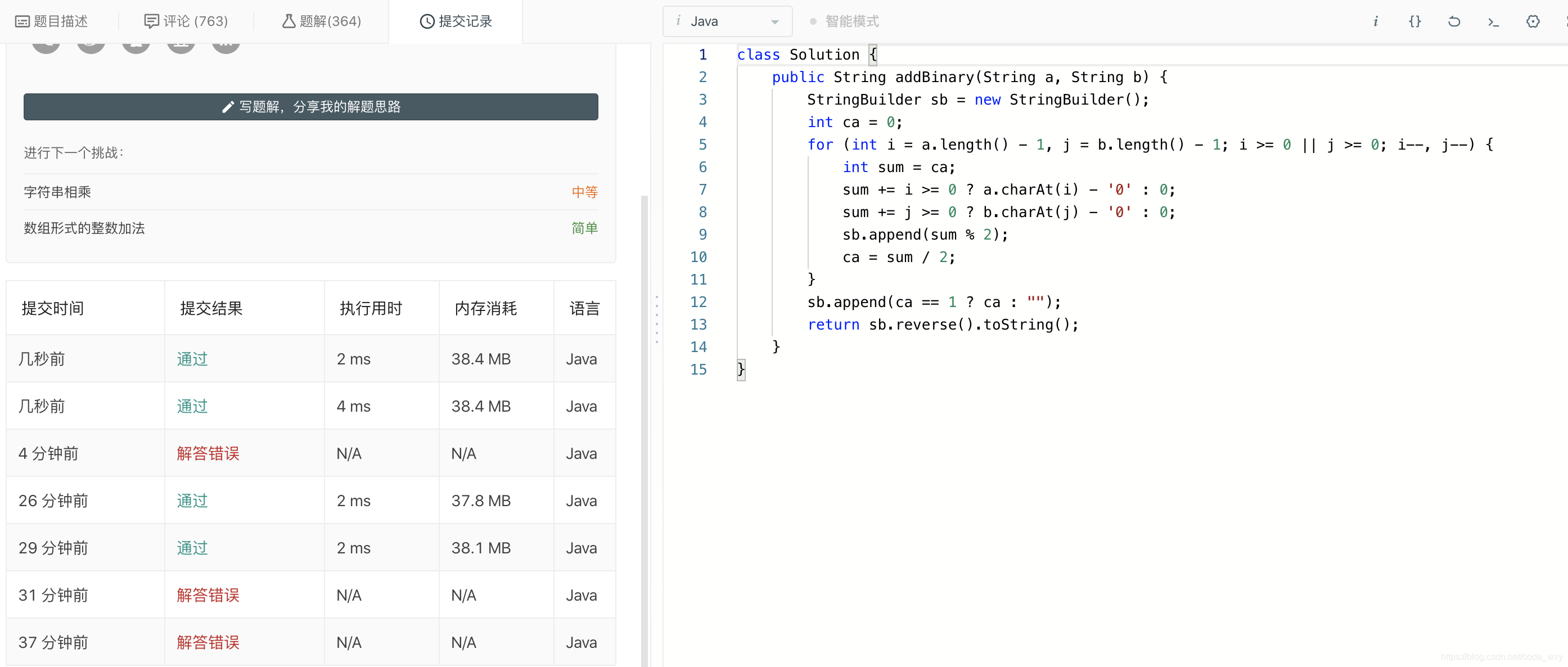
Task: Click the left panel vertical scrollbar
Action: pos(644,426)
